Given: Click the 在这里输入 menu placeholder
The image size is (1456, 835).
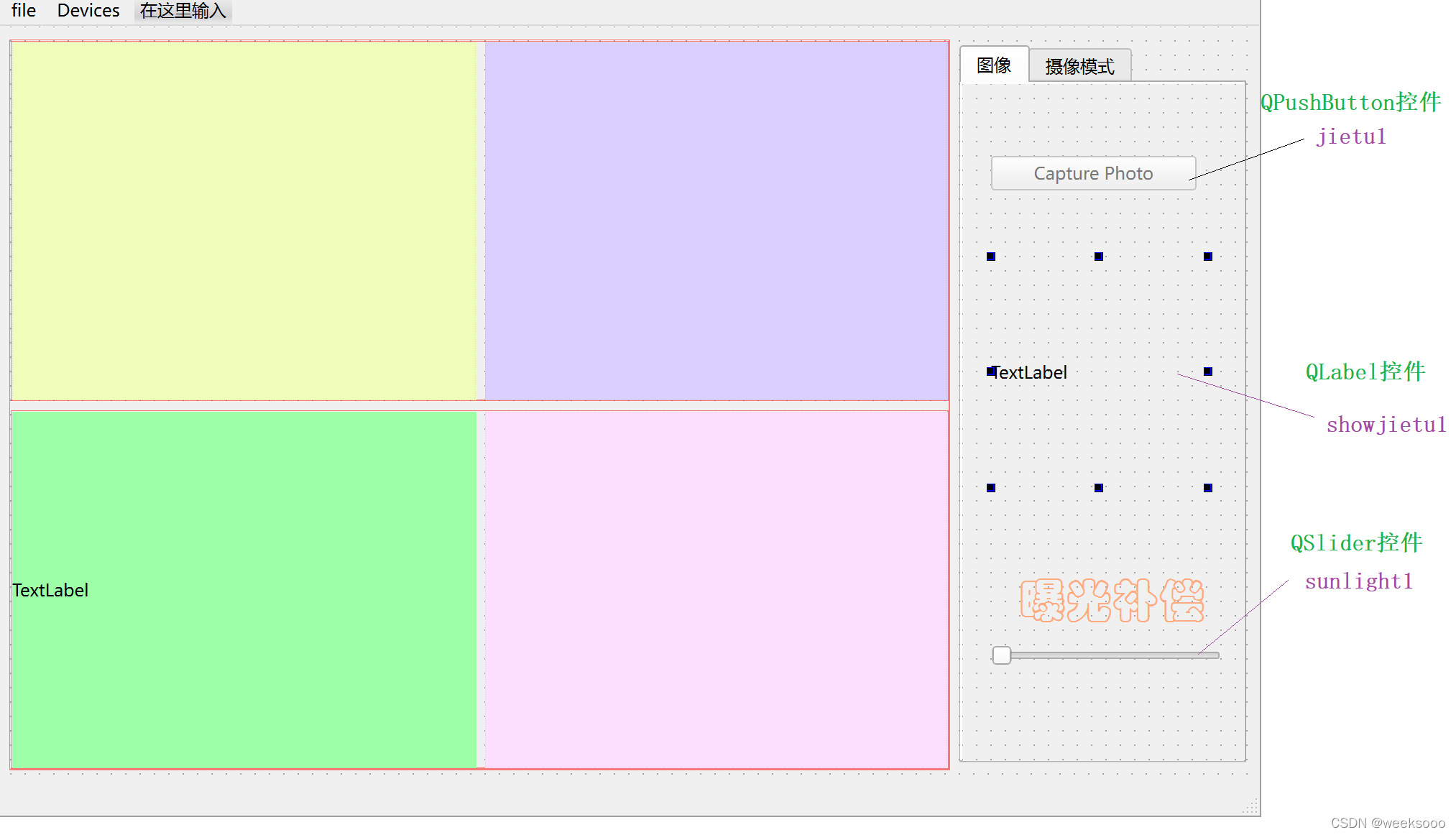Looking at the screenshot, I should [x=183, y=11].
